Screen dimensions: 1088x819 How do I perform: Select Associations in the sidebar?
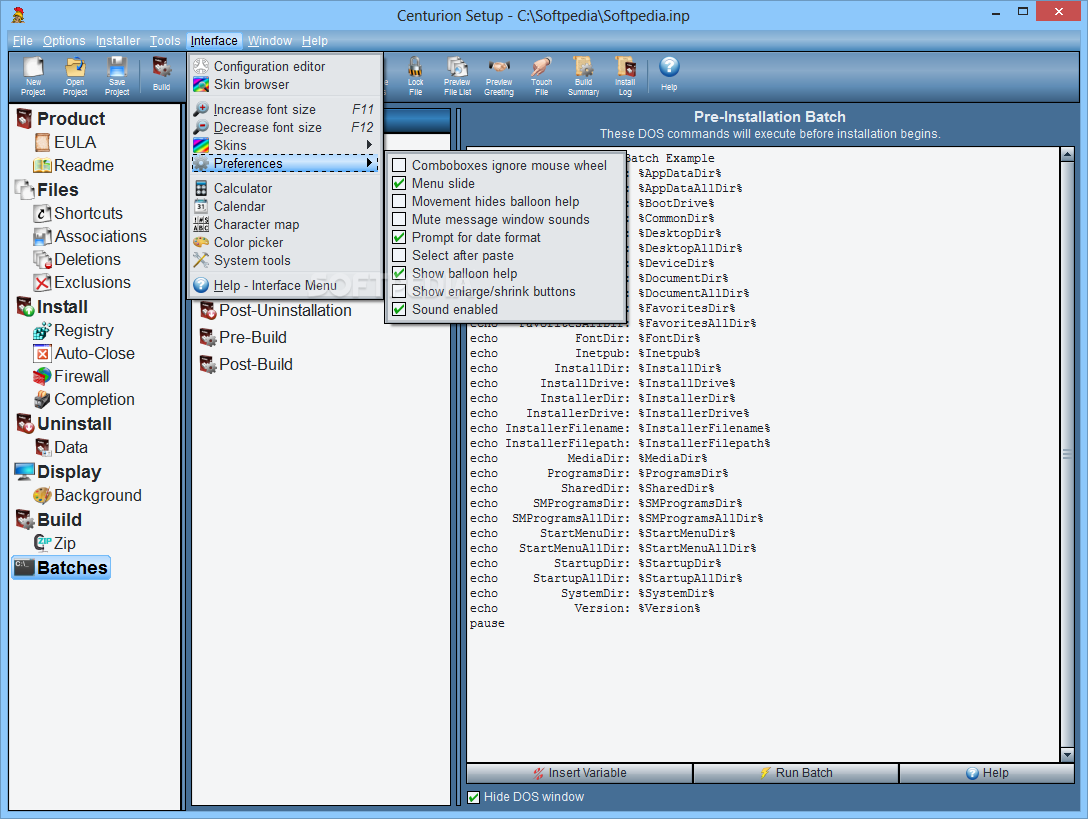[x=90, y=236]
